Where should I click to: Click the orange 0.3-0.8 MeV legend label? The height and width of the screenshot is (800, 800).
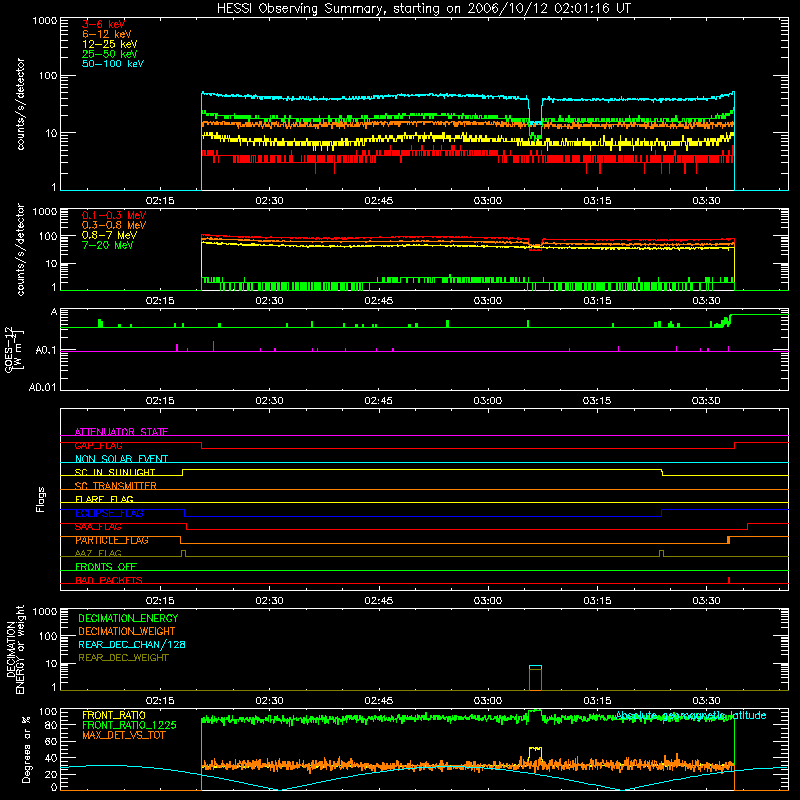click(114, 225)
